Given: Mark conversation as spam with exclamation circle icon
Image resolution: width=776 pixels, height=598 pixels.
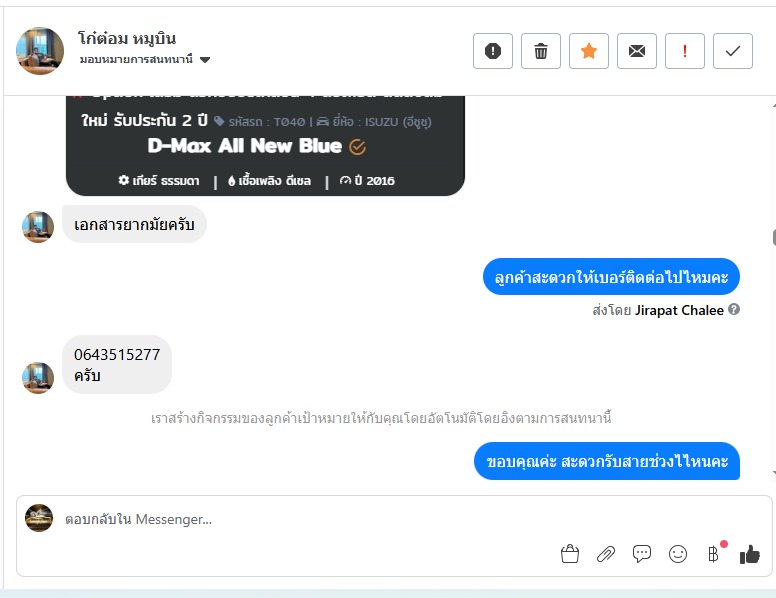Looking at the screenshot, I should pos(492,51).
